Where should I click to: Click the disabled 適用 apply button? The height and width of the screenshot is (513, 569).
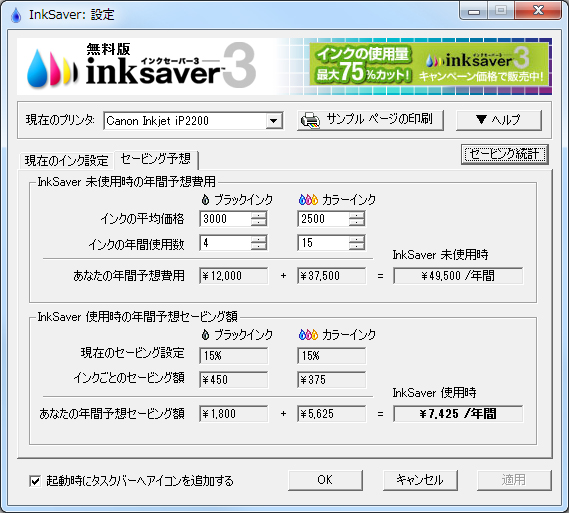tap(514, 480)
